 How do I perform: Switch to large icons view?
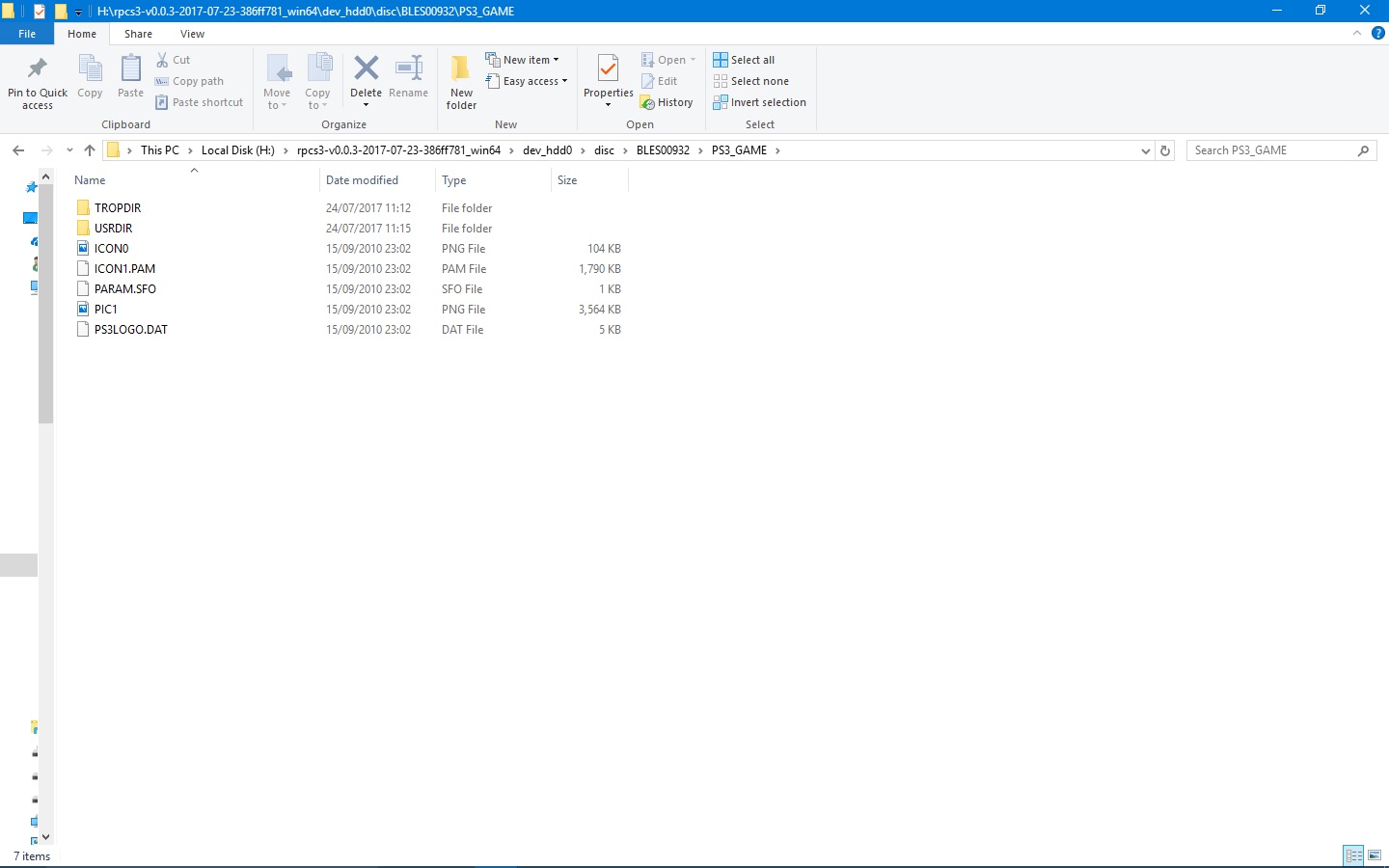click(1375, 855)
